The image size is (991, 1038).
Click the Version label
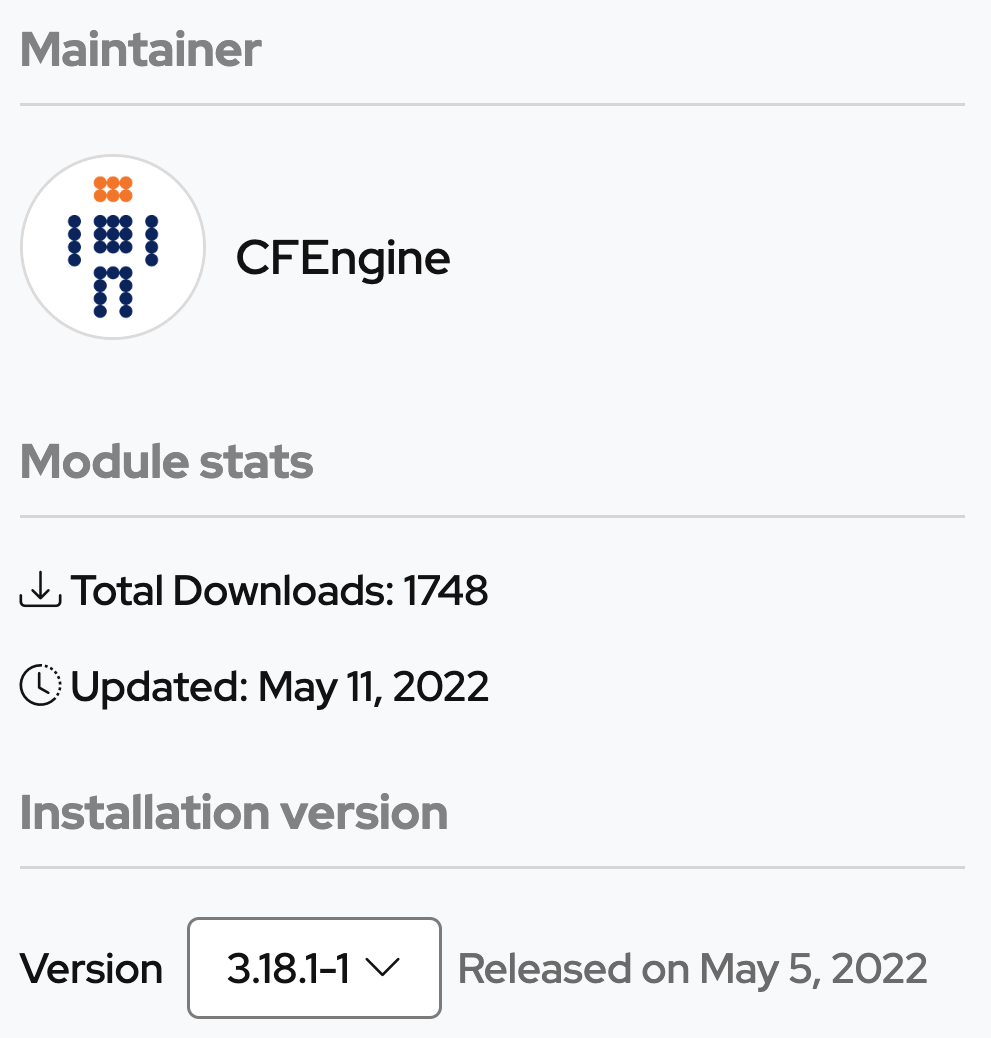point(91,968)
